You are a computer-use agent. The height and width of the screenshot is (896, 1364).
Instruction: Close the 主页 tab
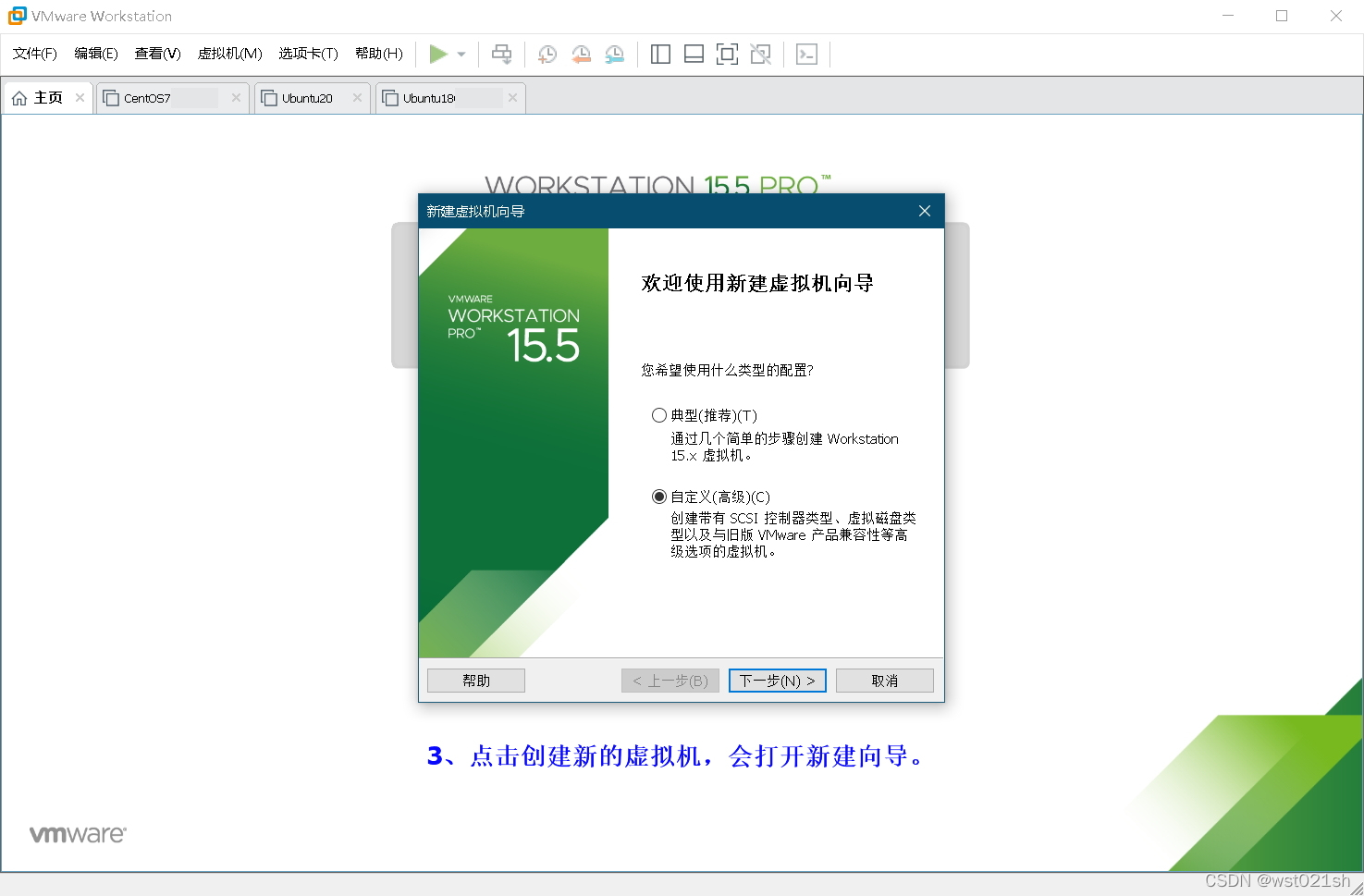(80, 98)
